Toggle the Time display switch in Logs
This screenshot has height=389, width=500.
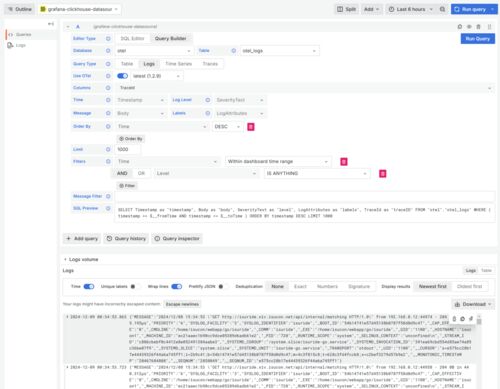[x=89, y=287]
